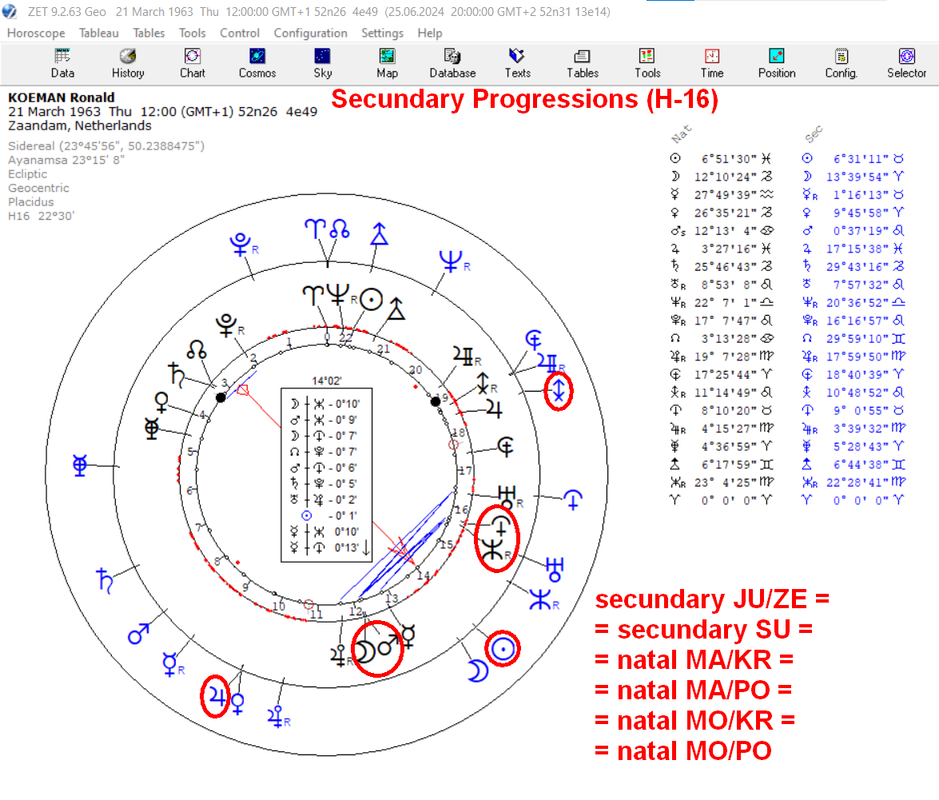Open the Sky view icon

tap(322, 63)
